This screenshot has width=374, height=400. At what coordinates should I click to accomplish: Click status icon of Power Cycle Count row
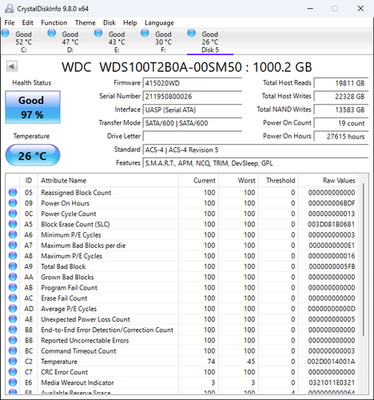[13, 214]
